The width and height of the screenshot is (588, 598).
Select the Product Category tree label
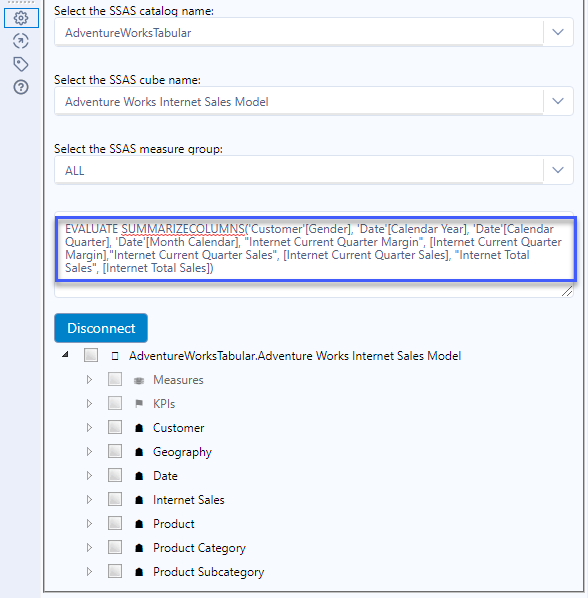coord(199,548)
